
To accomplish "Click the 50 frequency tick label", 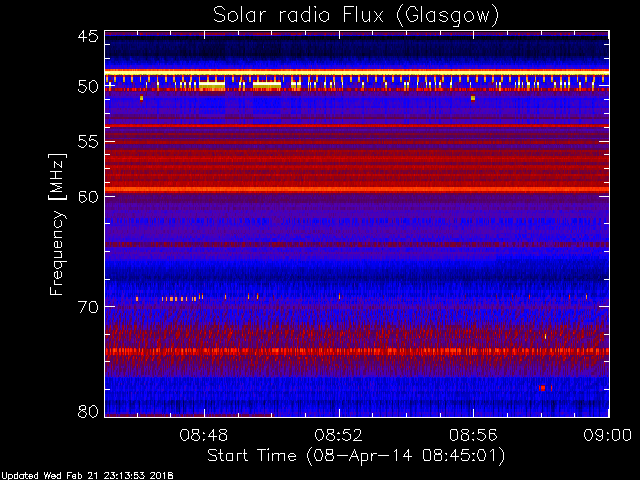I will coord(88,87).
